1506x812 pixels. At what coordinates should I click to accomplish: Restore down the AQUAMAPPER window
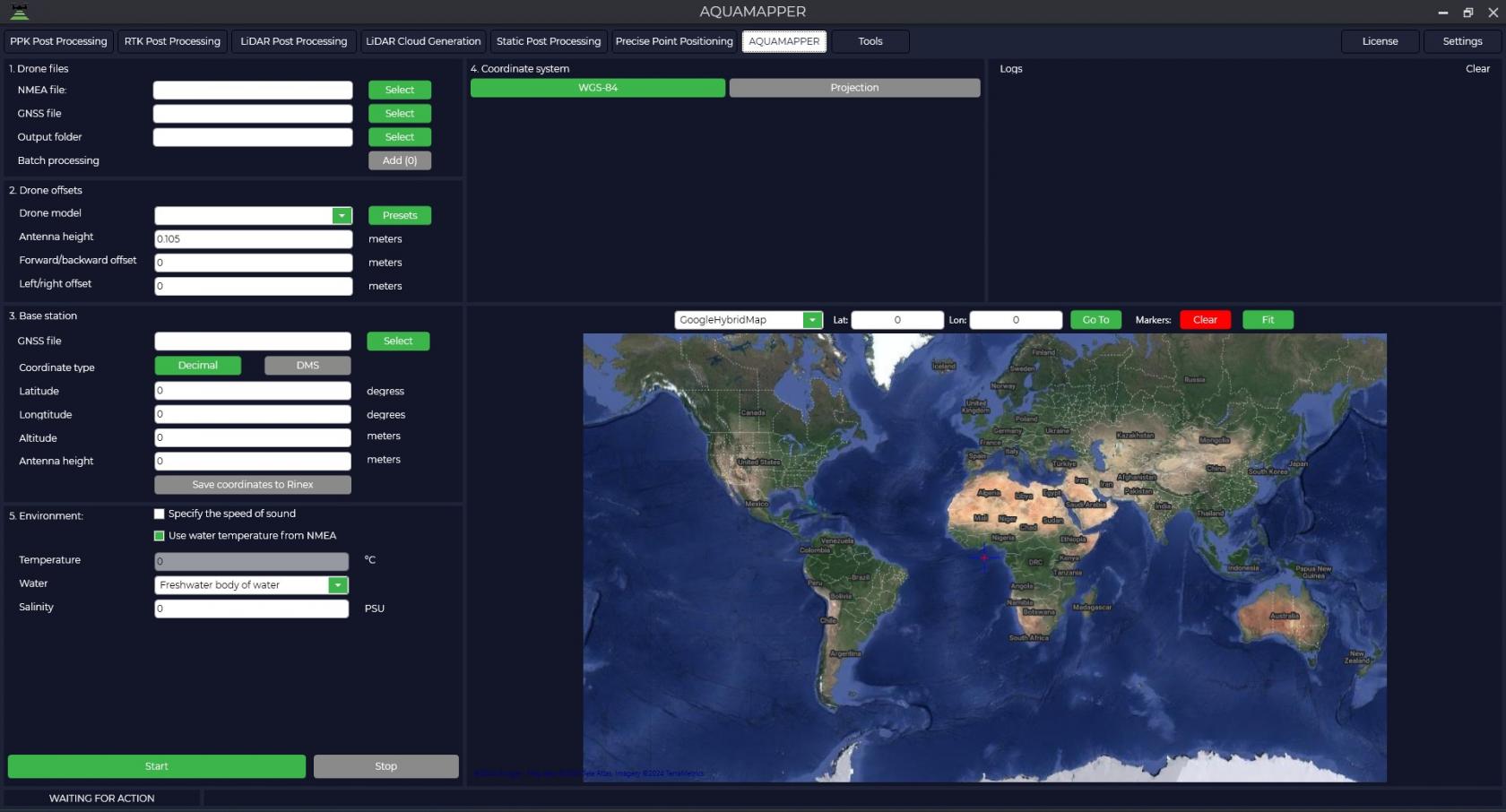pos(1468,13)
